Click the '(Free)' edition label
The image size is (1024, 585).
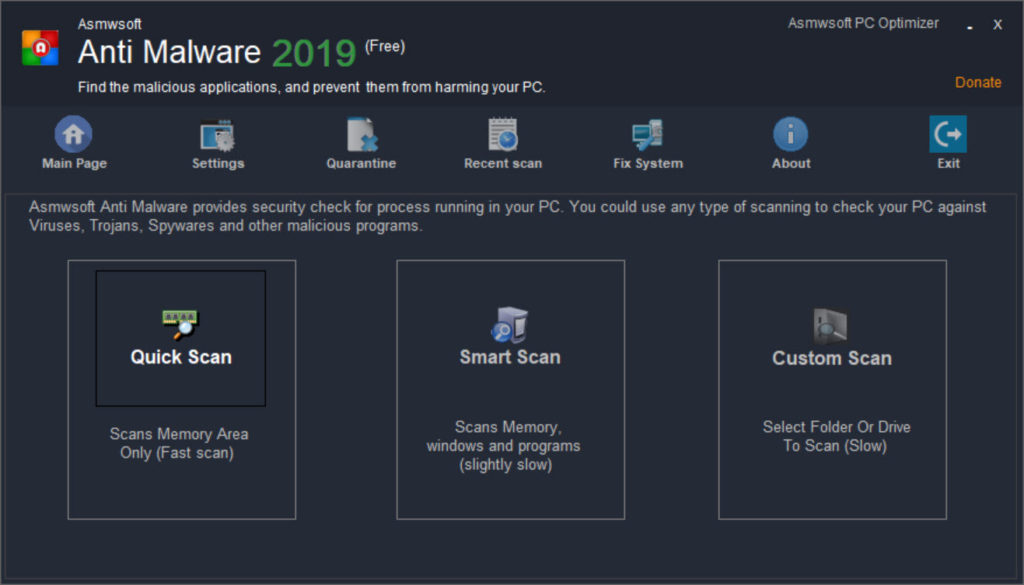pyautogui.click(x=385, y=46)
